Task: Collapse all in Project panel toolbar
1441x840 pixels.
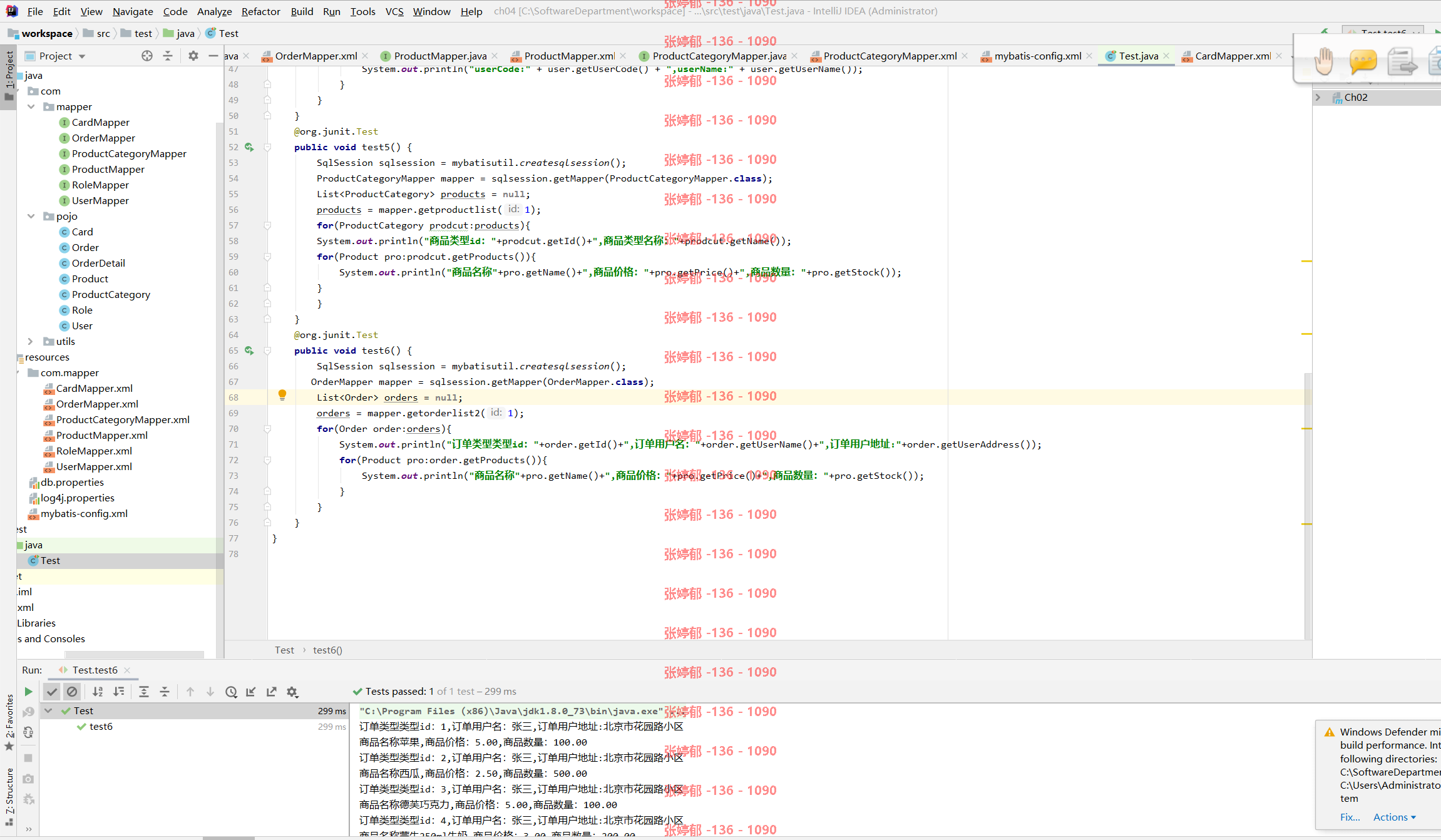Action: point(168,56)
